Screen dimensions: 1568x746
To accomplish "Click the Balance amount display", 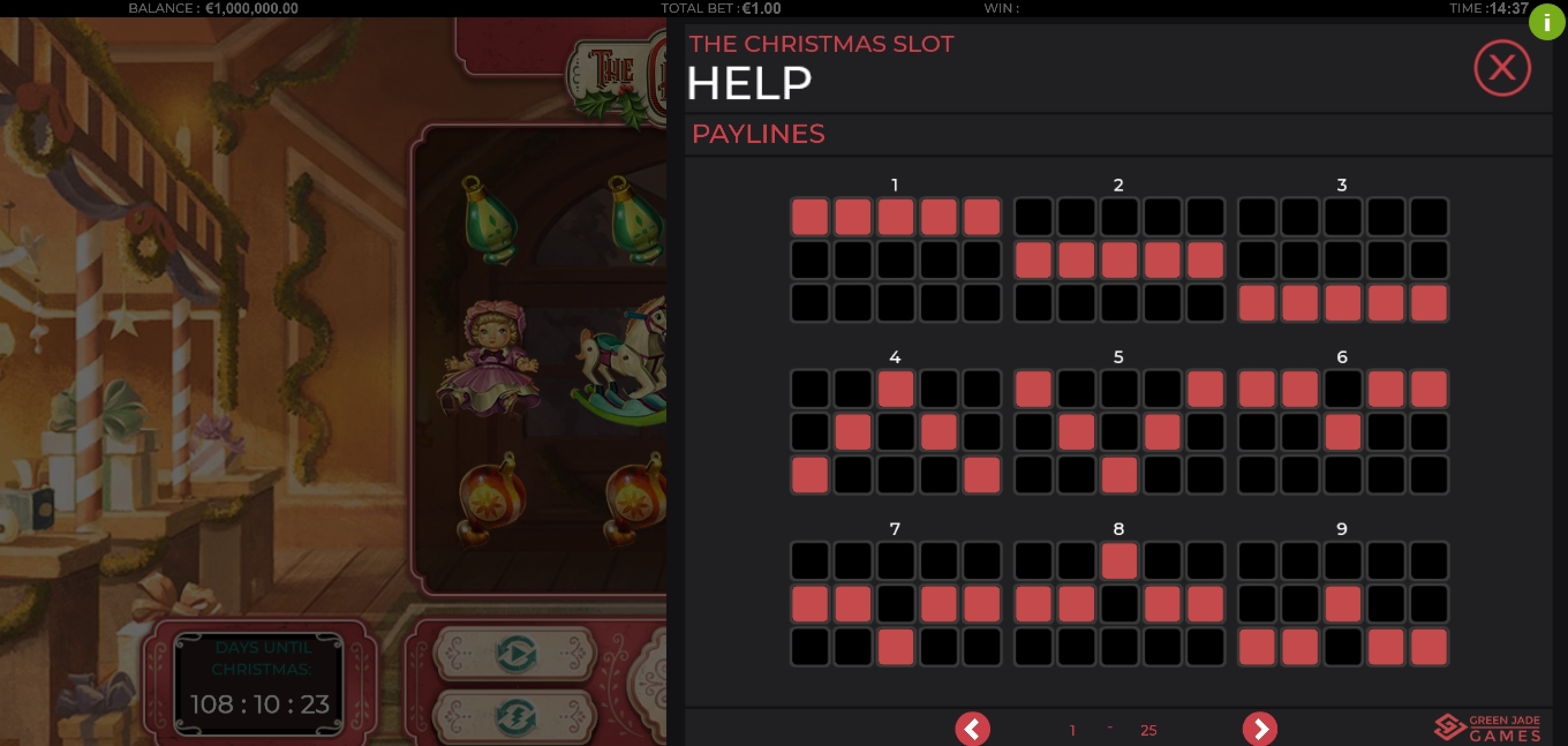I will coord(213,9).
